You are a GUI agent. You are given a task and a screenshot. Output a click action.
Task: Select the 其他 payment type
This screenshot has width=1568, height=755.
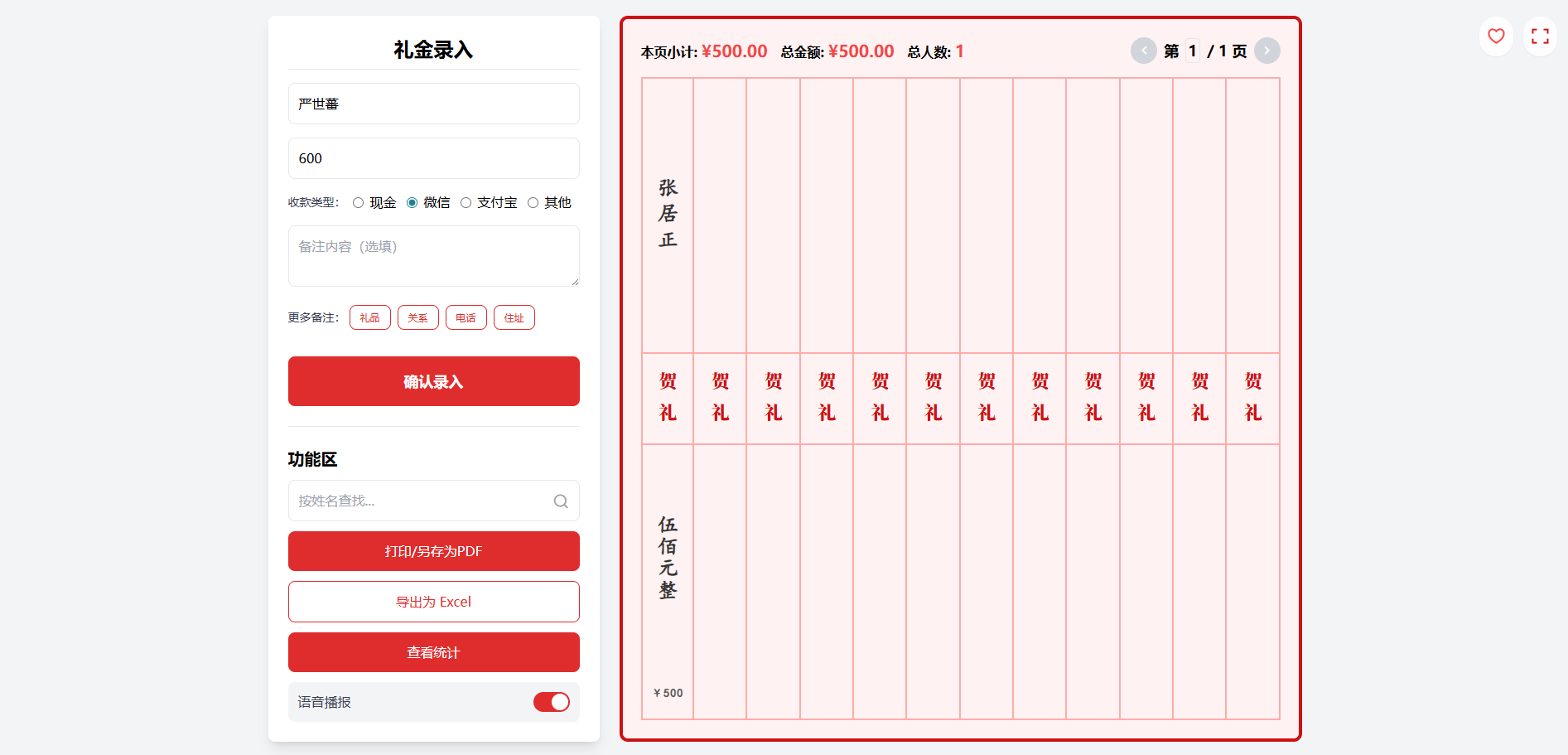(x=533, y=202)
